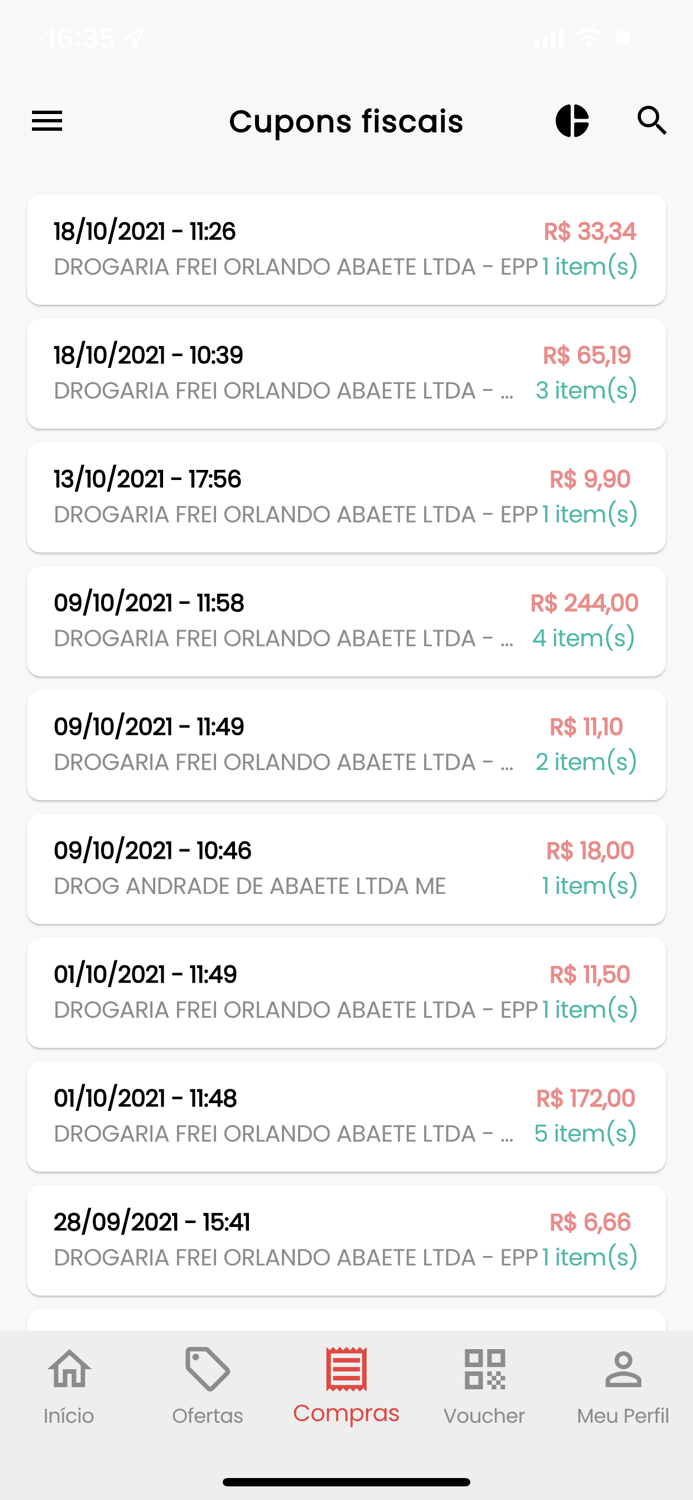The height and width of the screenshot is (1500, 693).
Task: Select the receipt from 01/10/2021 at 11:49
Action: tap(346, 992)
